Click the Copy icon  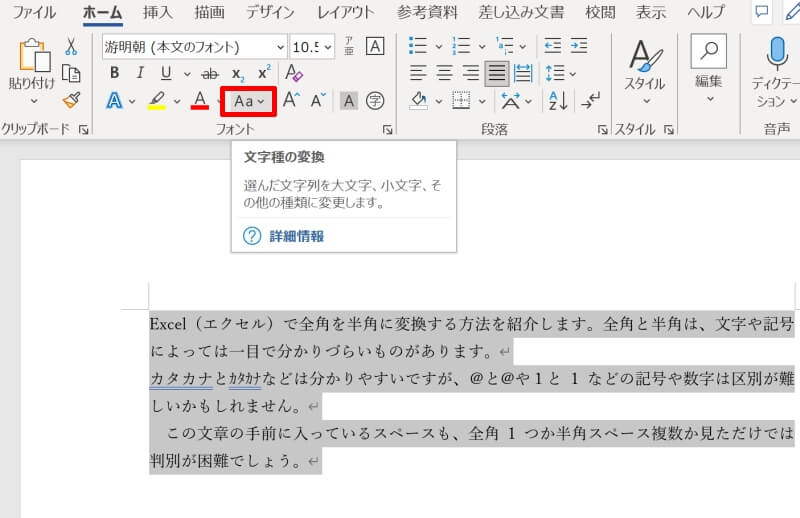pos(71,73)
